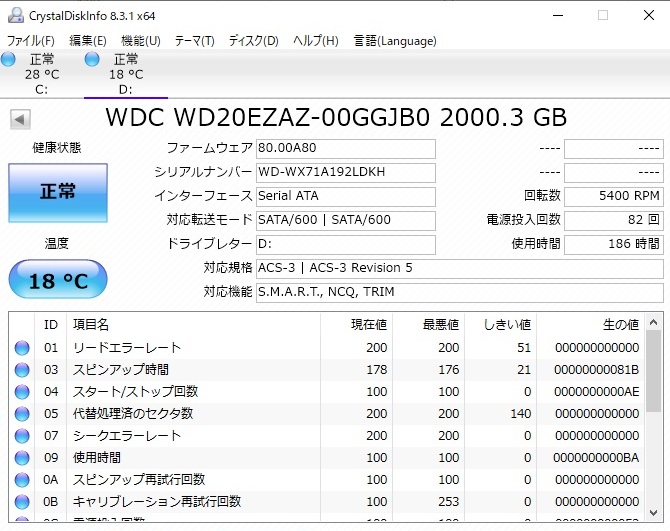Click the blue 正常 health status button
Image resolution: width=670 pixels, height=531 pixels.
(x=58, y=193)
